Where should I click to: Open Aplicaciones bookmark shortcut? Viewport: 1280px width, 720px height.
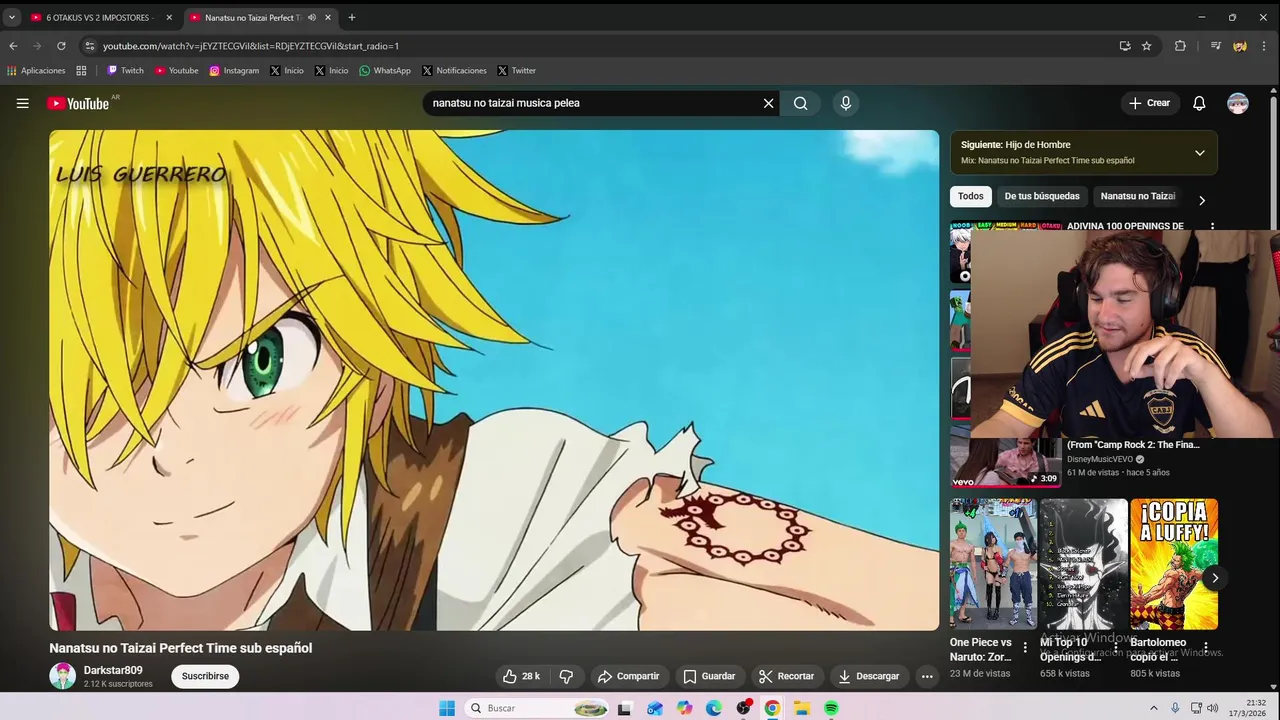coord(36,71)
